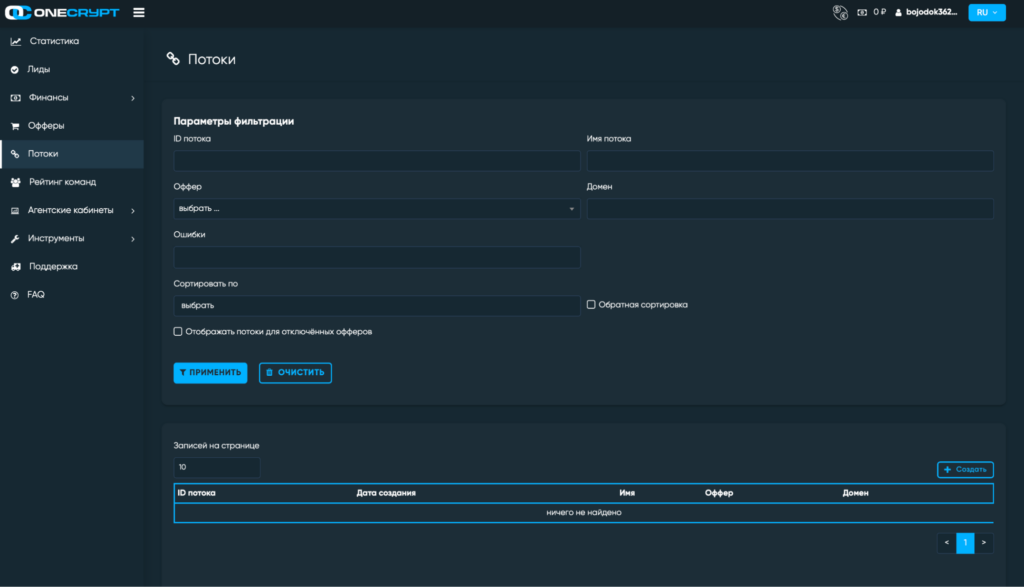Expand the Финансы submenu arrow
The width and height of the screenshot is (1024, 587).
pos(133,98)
